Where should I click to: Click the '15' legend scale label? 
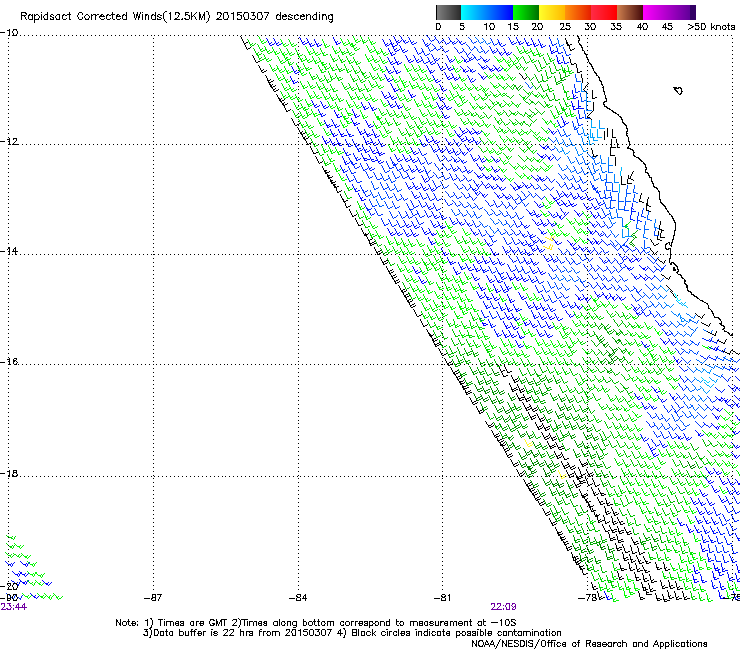513,26
